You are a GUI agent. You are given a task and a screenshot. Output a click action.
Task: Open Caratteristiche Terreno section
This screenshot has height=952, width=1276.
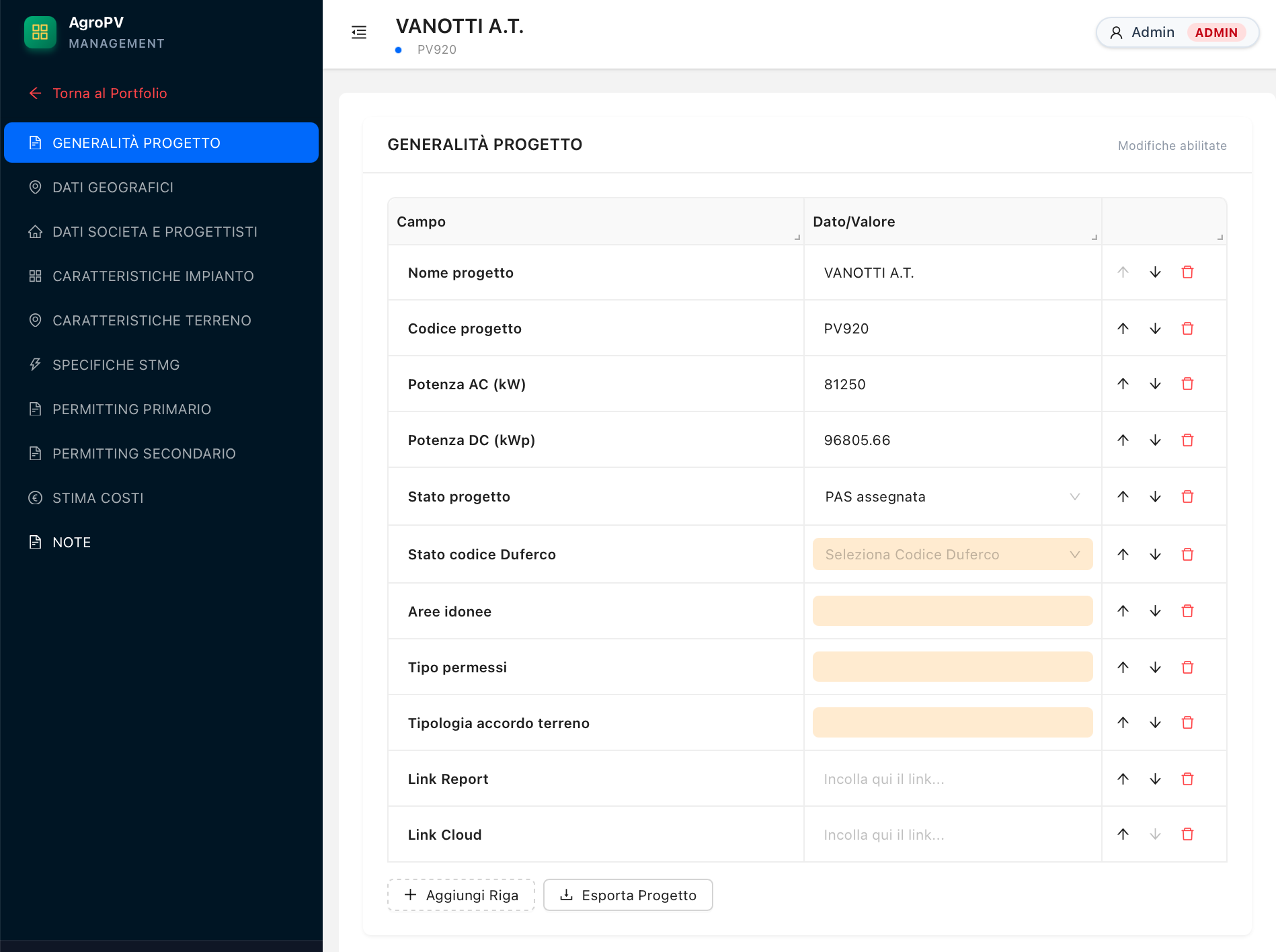pyautogui.click(x=161, y=320)
